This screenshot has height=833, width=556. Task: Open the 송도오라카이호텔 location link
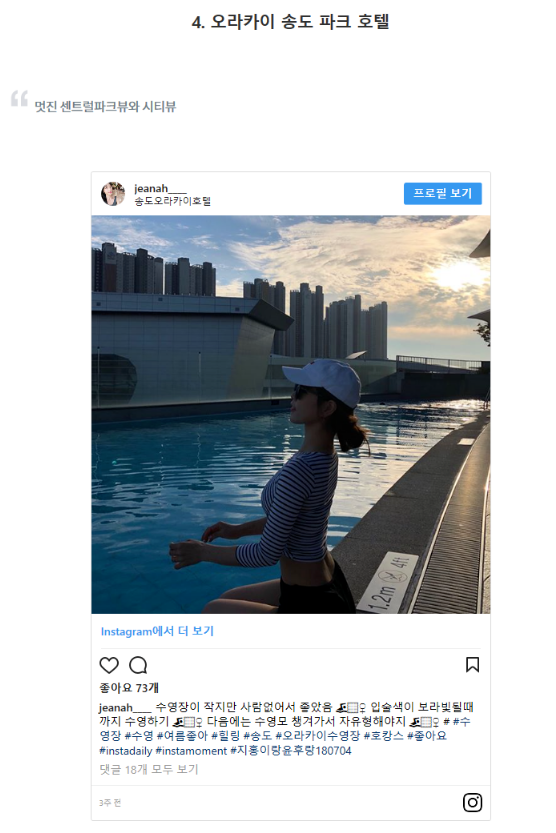pos(173,201)
